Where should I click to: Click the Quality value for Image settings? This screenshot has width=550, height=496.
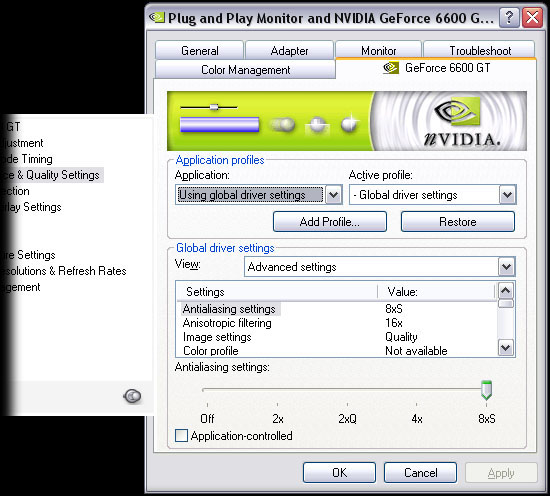(401, 337)
